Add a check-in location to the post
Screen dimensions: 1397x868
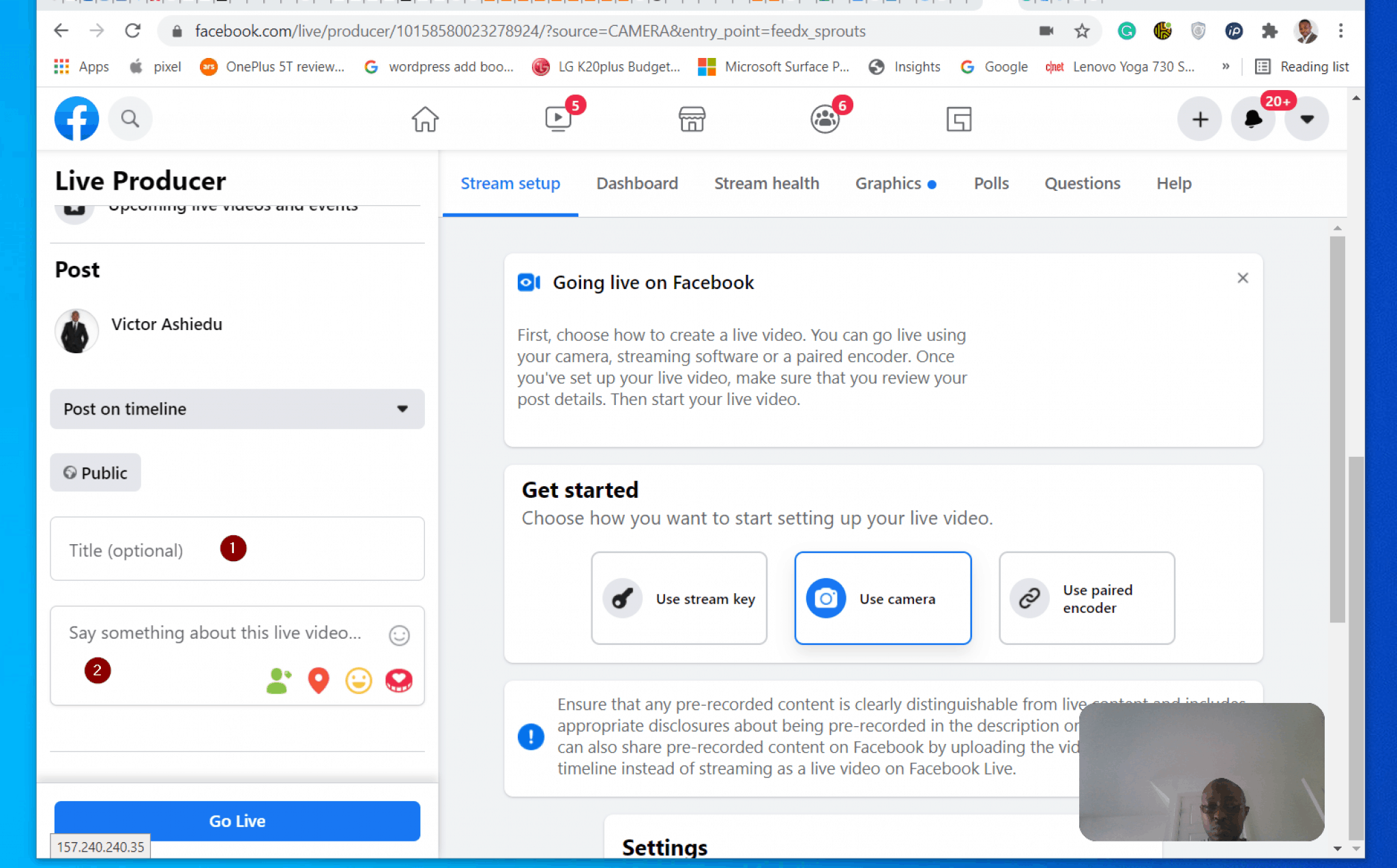[x=318, y=680]
